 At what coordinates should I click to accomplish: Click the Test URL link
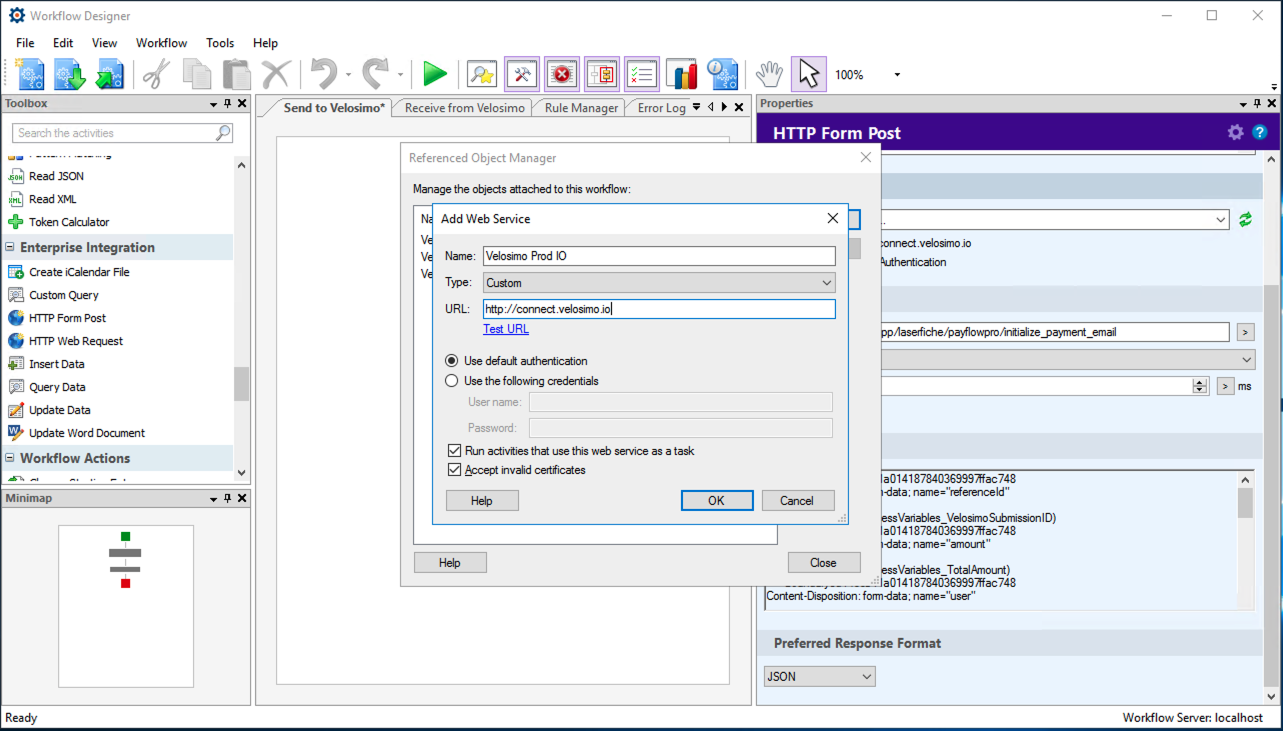point(506,329)
